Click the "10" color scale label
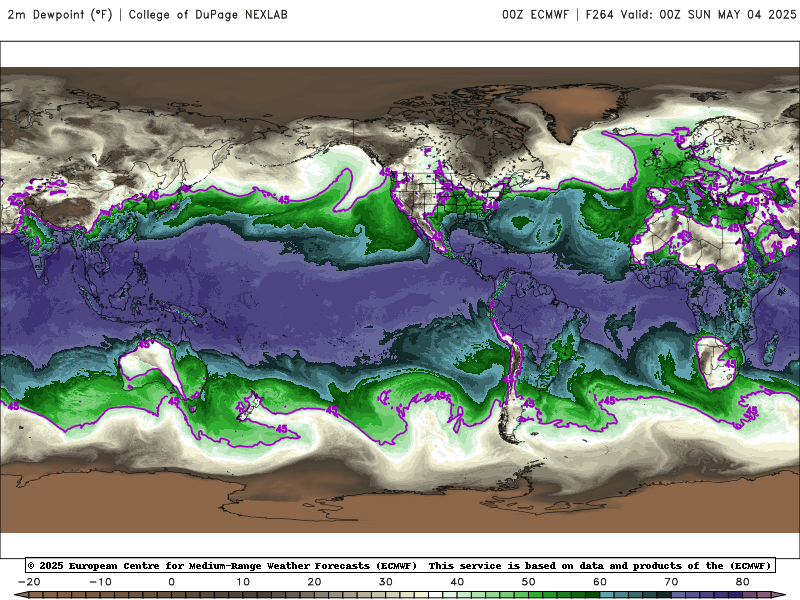The height and width of the screenshot is (600, 800). tap(243, 582)
